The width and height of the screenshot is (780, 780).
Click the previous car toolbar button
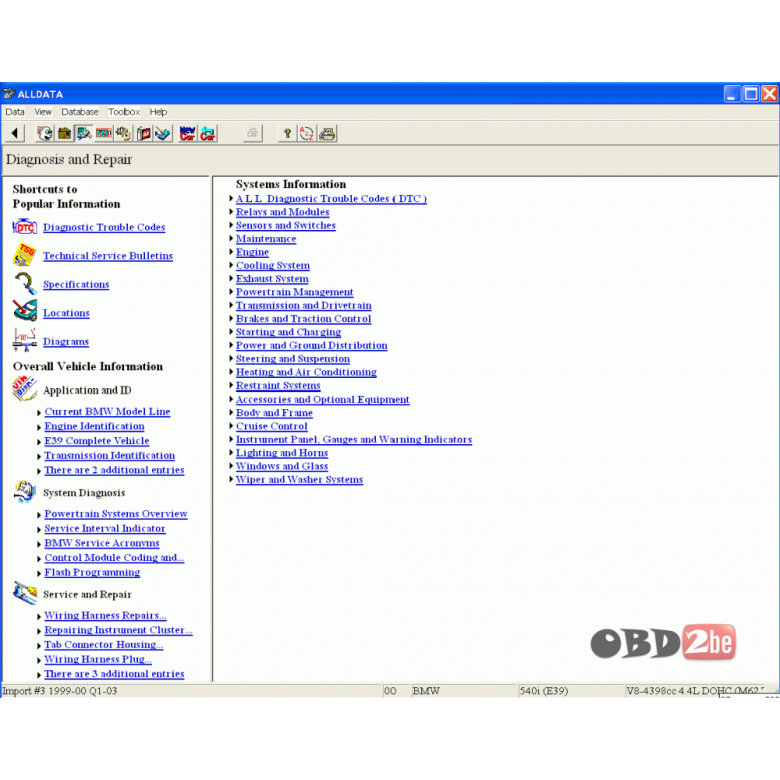click(x=207, y=133)
